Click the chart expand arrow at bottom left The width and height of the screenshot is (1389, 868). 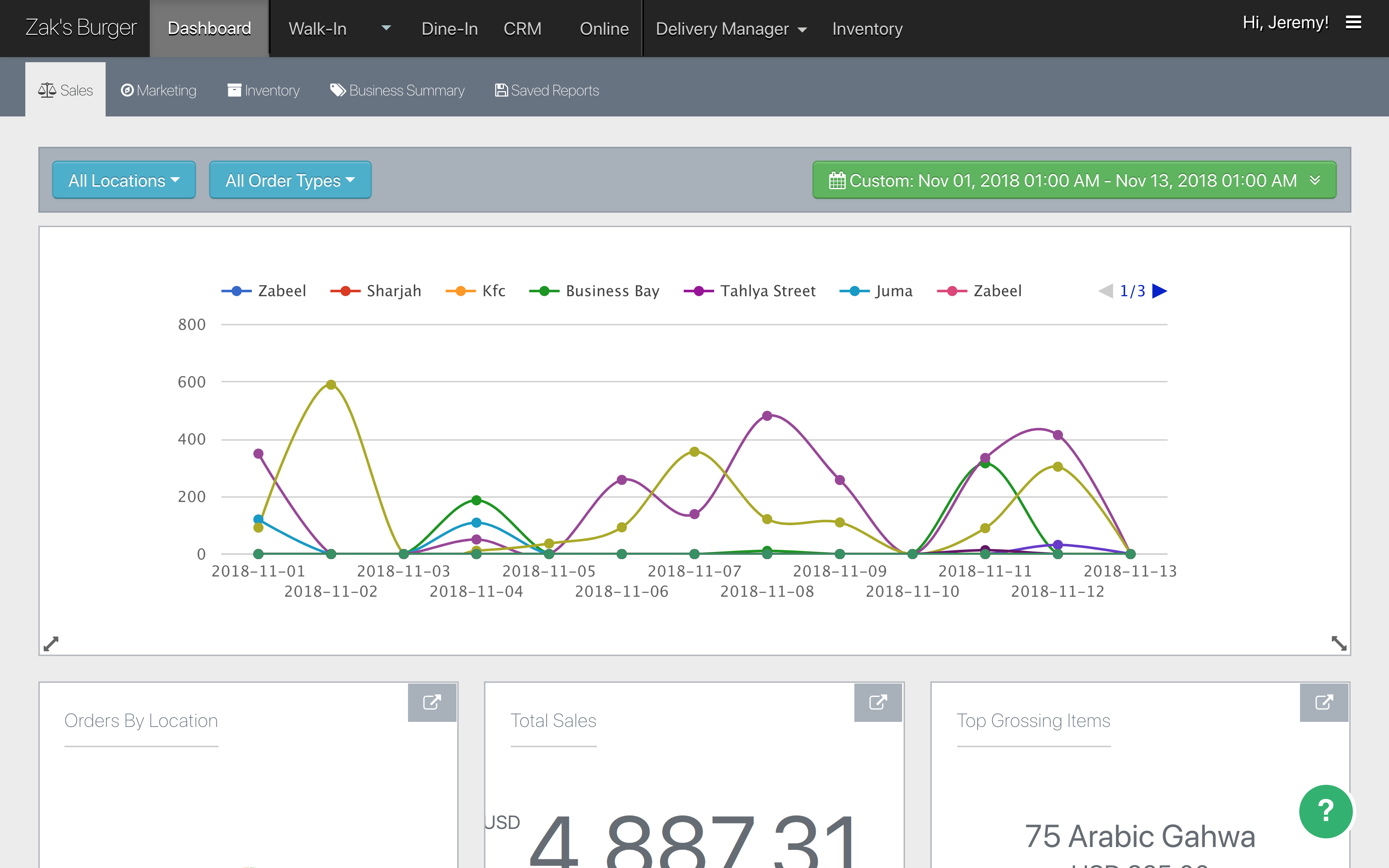coord(51,643)
